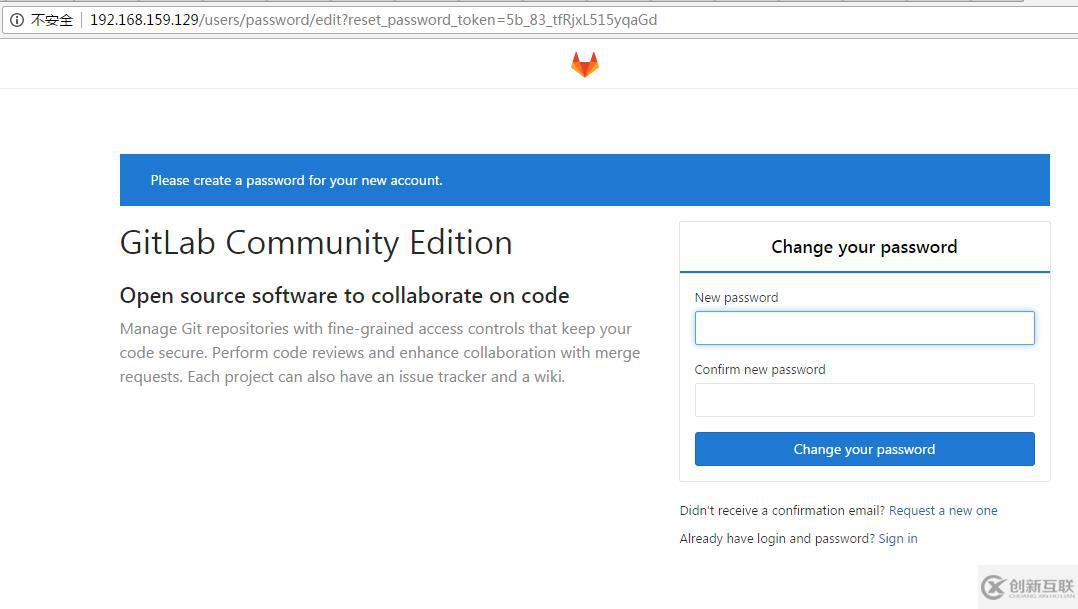Viewport: 1078px width, 609px height.
Task: Focus the Confirm new password field
Action: [x=864, y=400]
